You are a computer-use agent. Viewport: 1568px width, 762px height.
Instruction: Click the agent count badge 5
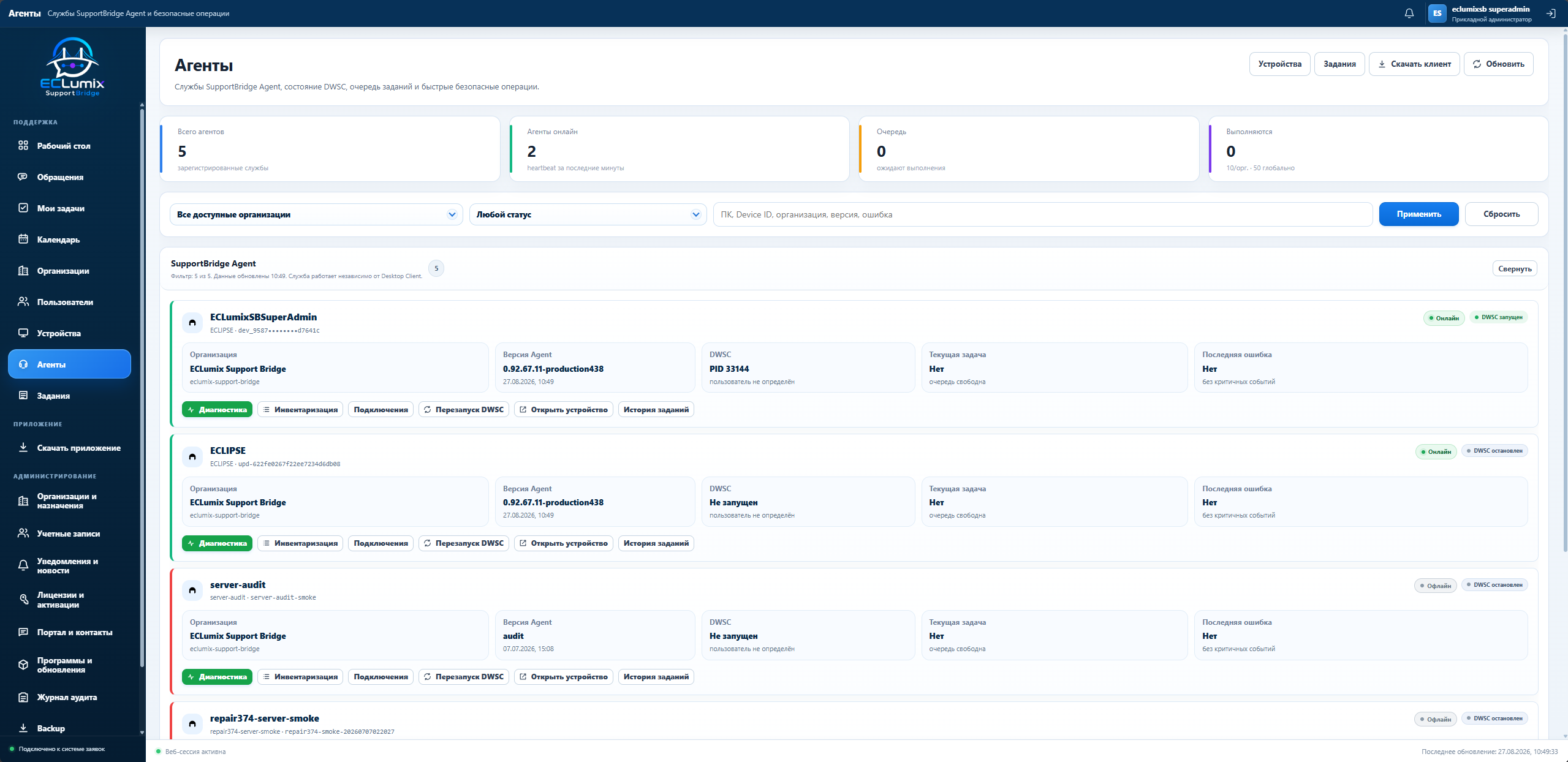[436, 268]
